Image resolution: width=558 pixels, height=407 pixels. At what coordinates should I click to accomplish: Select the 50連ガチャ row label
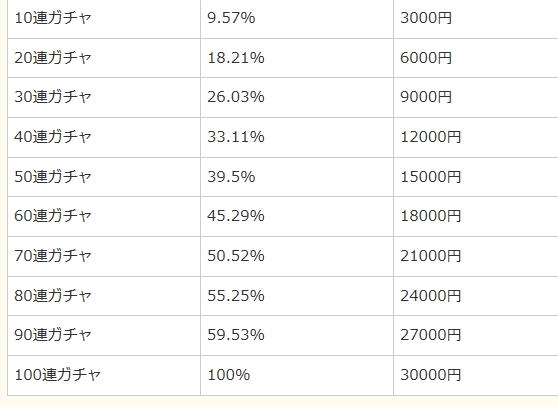53,176
